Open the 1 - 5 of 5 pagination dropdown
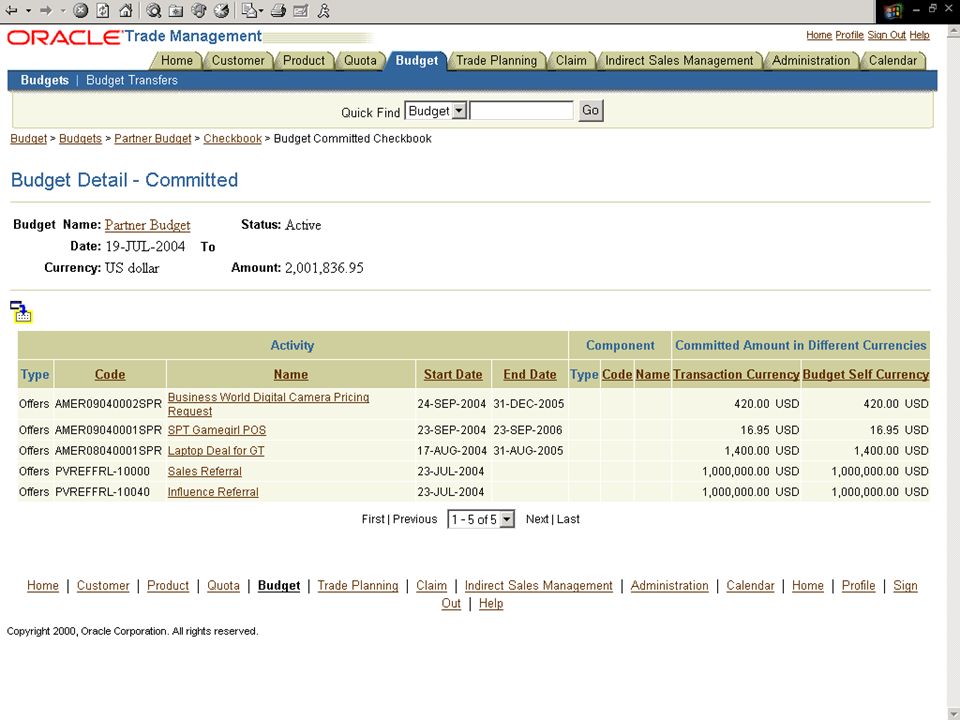The width and height of the screenshot is (960, 720). [481, 519]
